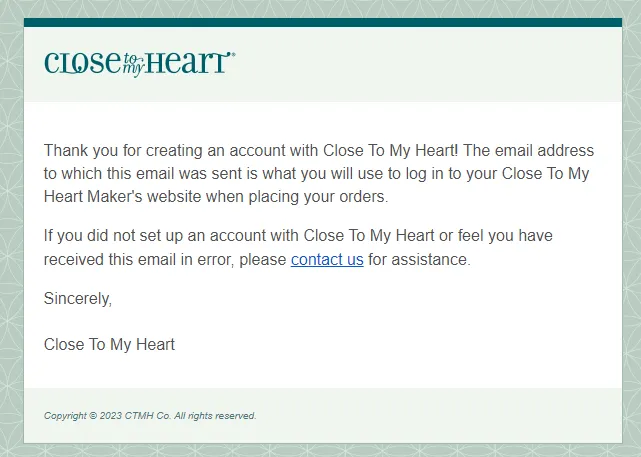The height and width of the screenshot is (457, 641).
Task: Click 'The email address' phrase in first paragraph
Action: [x=528, y=150]
